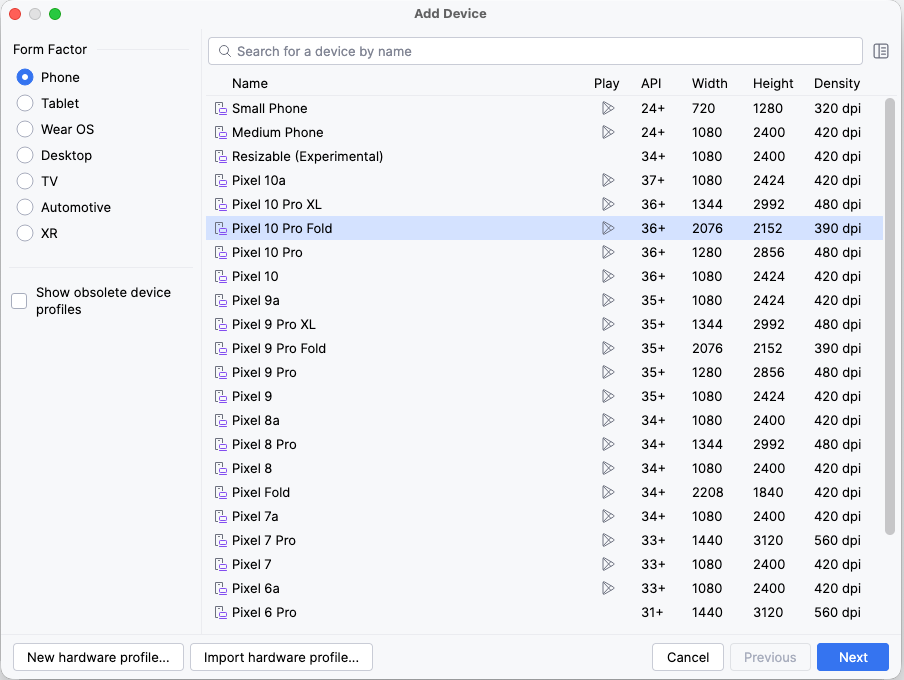Click the device icon beside Medium Phone
Image resolution: width=904 pixels, height=680 pixels.
click(x=221, y=133)
